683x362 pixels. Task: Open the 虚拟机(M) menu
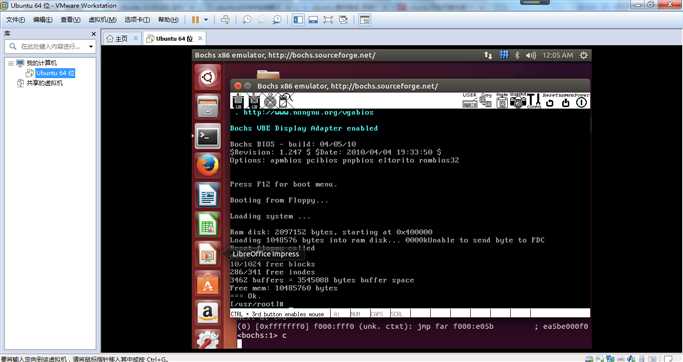click(x=102, y=20)
